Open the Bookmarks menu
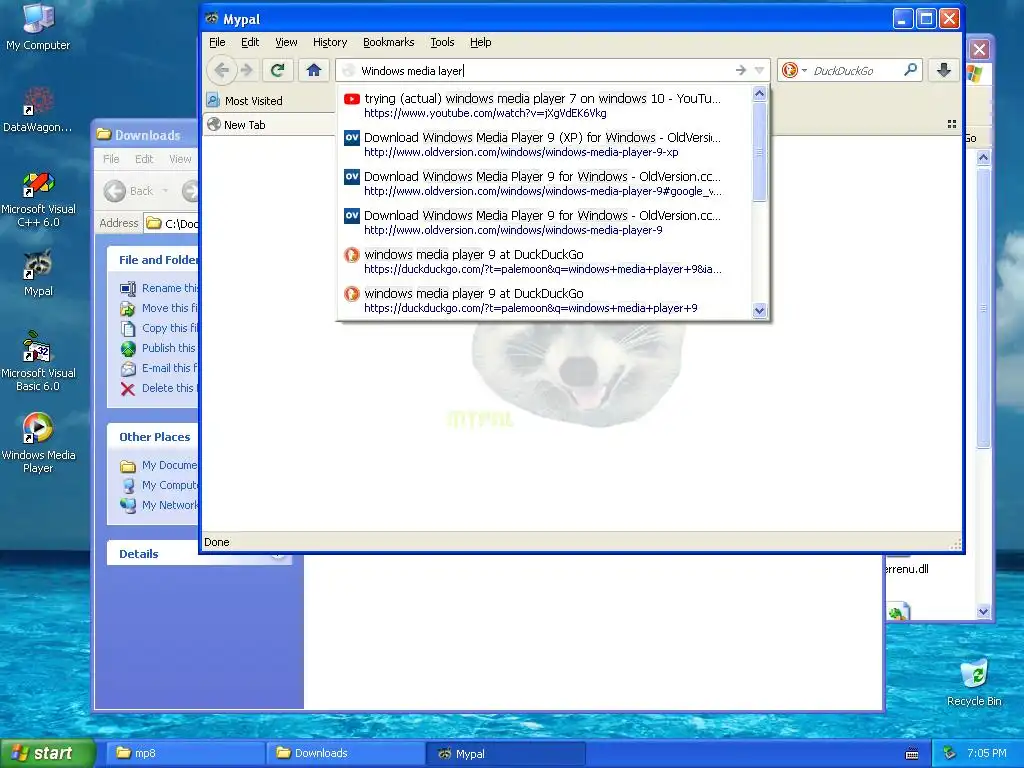 click(x=389, y=42)
